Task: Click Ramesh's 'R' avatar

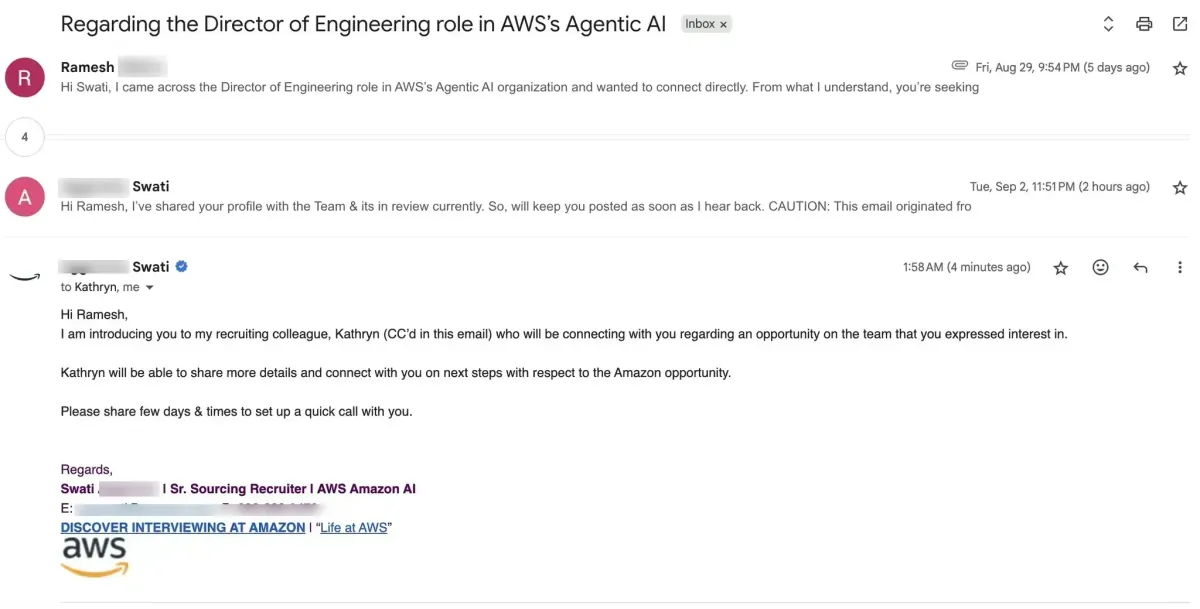Action: point(25,77)
